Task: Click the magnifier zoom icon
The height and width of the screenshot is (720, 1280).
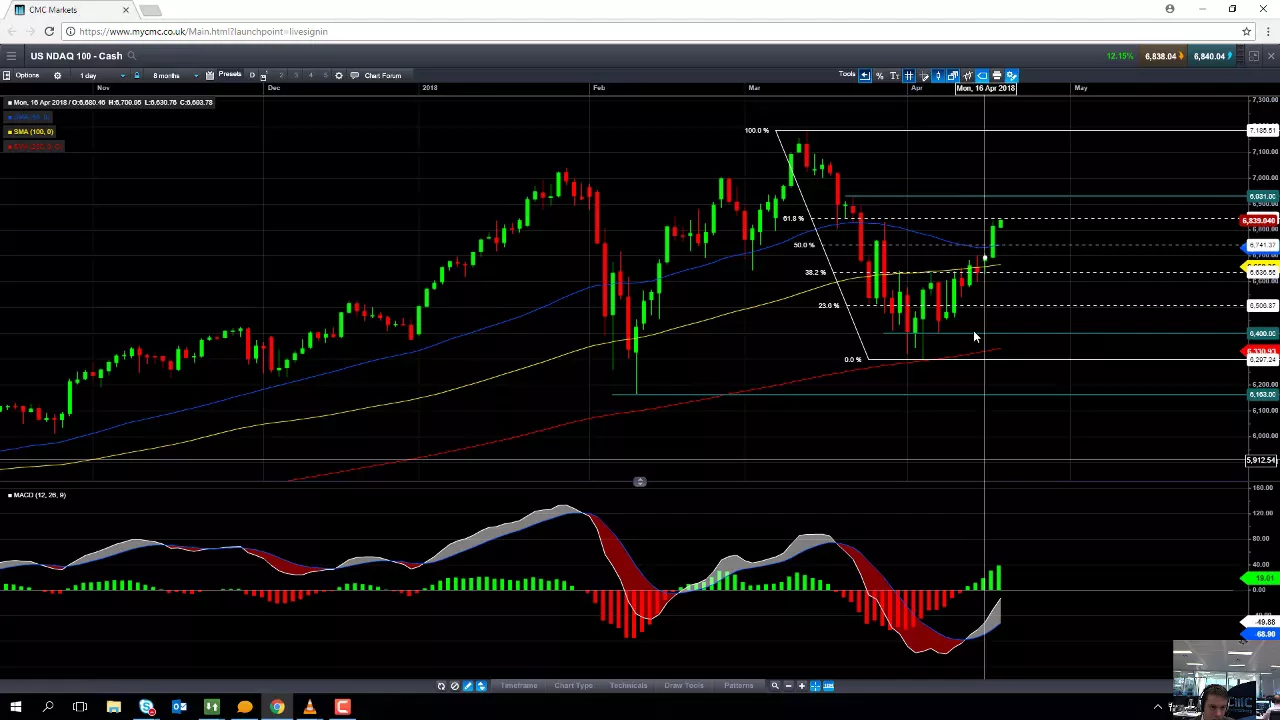Action: click(x=775, y=686)
